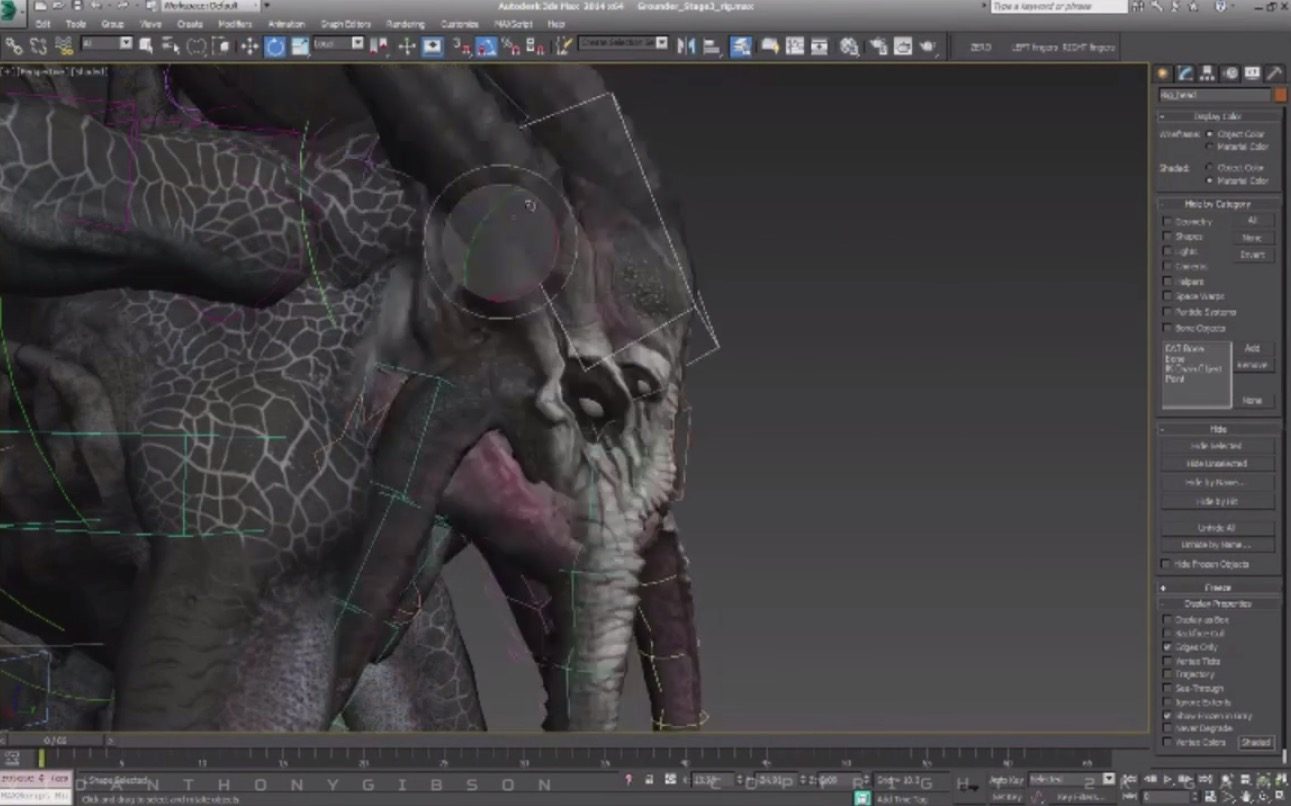
Task: Open reference coordinate system dropdown
Action: (339, 44)
